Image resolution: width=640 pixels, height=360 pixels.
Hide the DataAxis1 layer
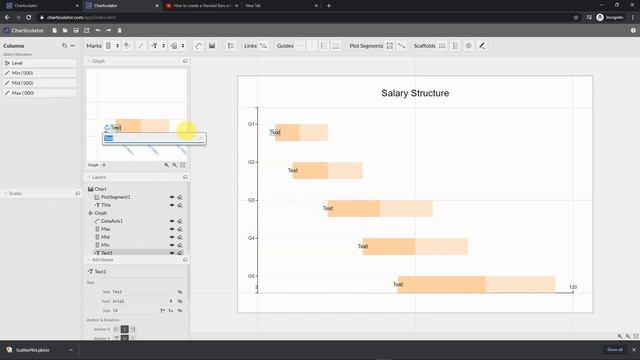[x=172, y=221]
